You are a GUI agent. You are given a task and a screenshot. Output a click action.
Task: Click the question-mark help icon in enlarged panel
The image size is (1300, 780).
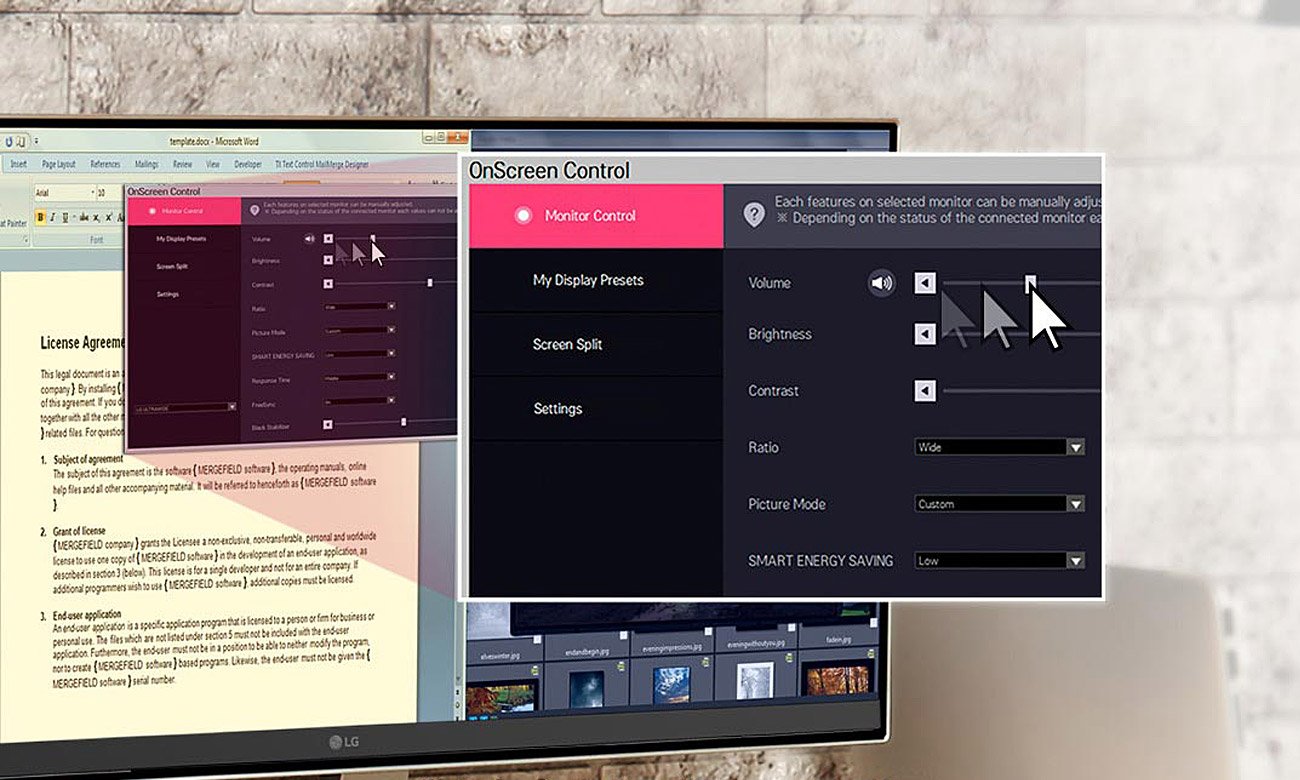point(755,215)
